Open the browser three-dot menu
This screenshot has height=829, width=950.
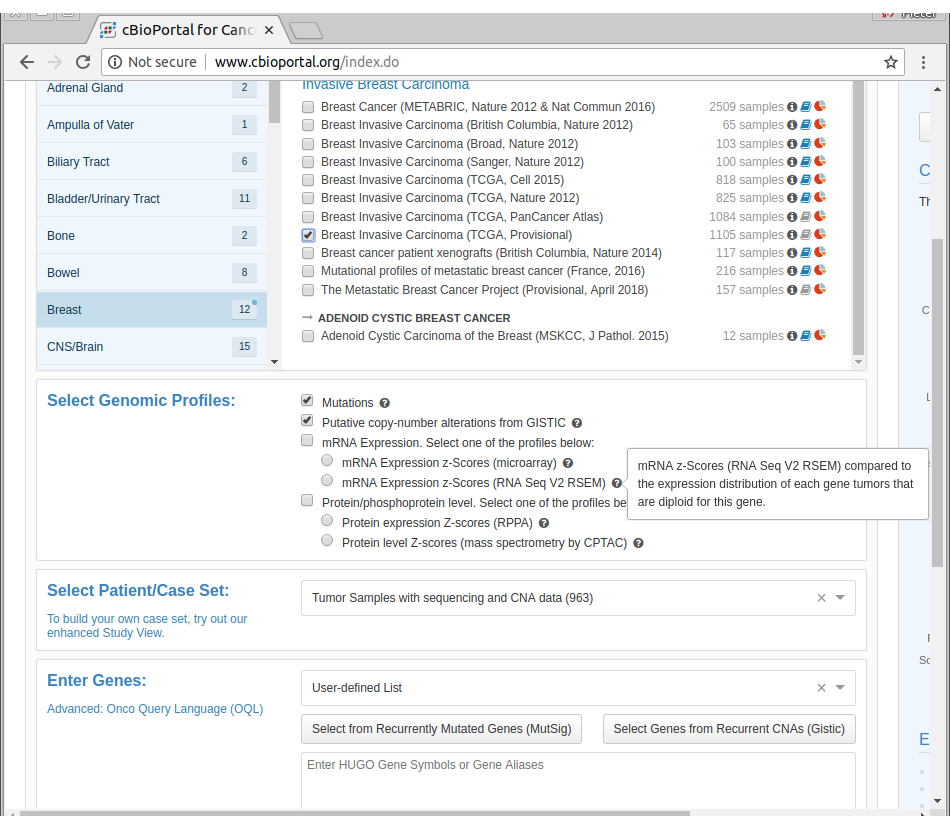click(x=924, y=61)
